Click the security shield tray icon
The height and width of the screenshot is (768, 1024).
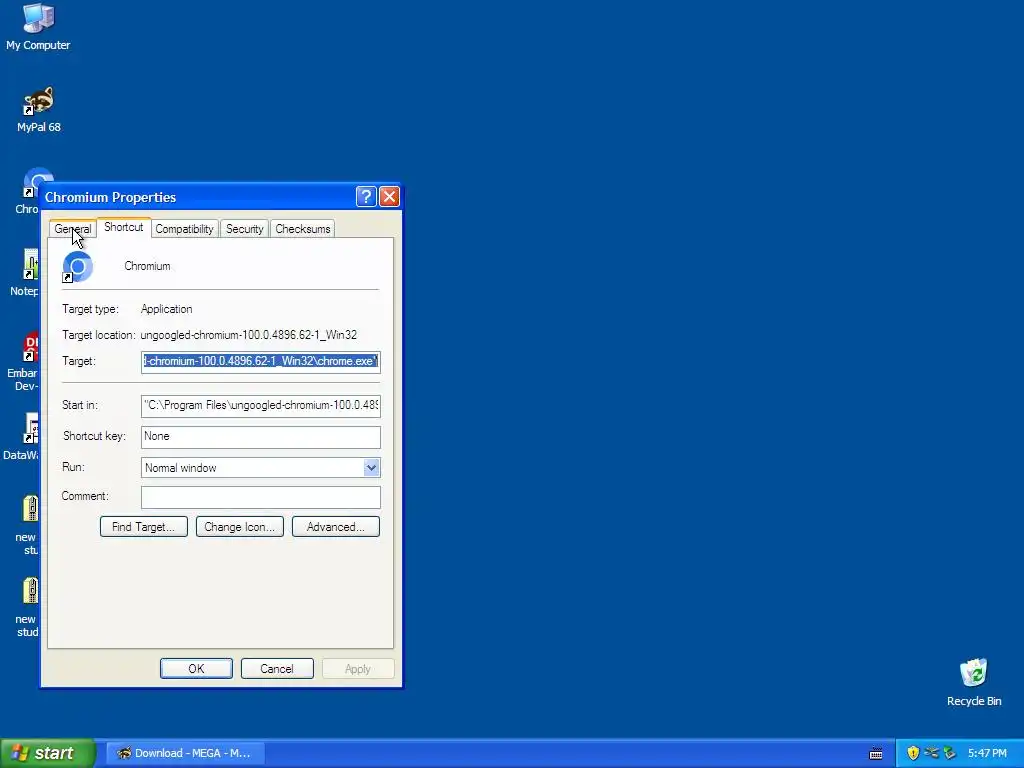(x=913, y=753)
